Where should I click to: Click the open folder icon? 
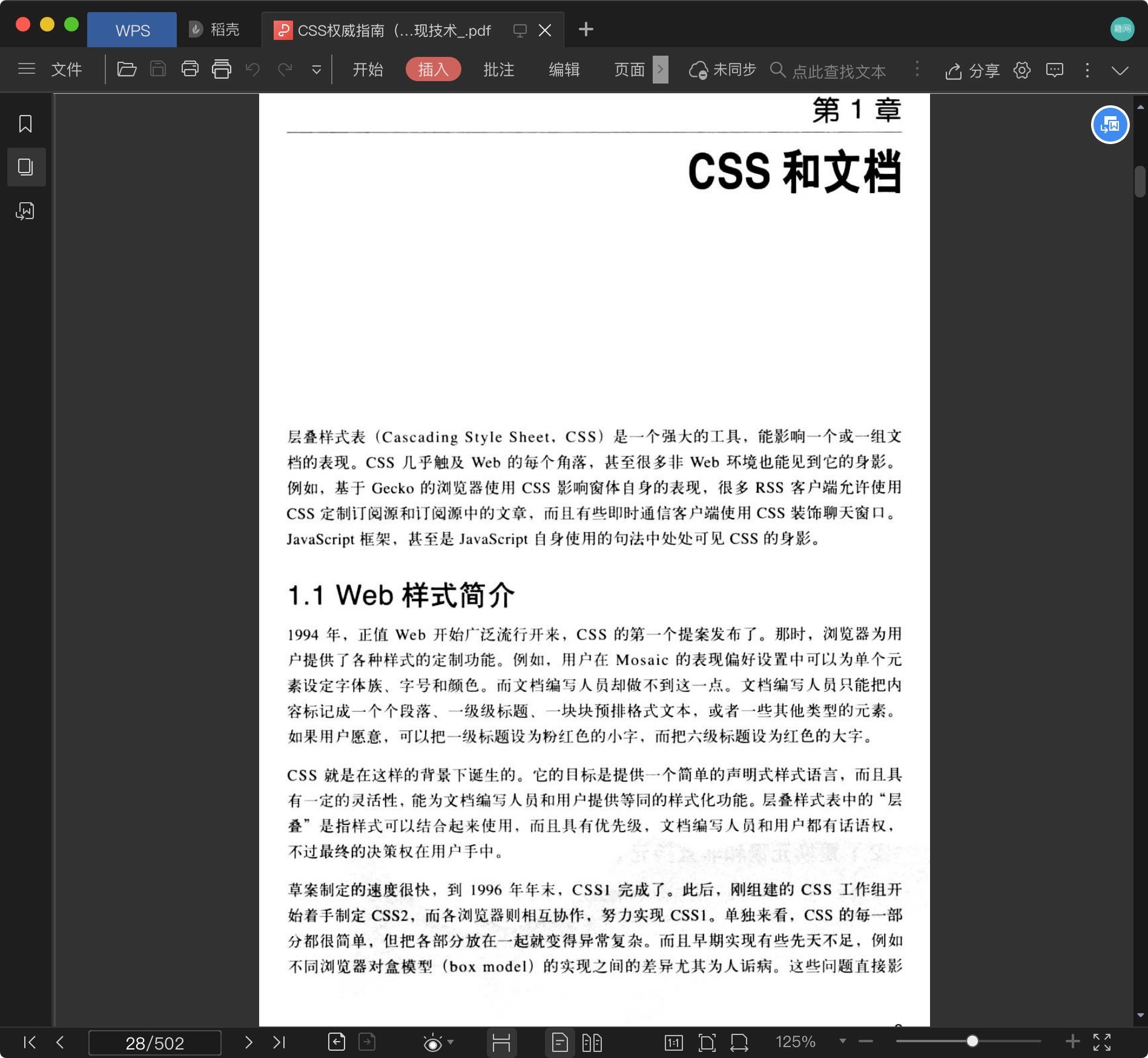pos(127,69)
